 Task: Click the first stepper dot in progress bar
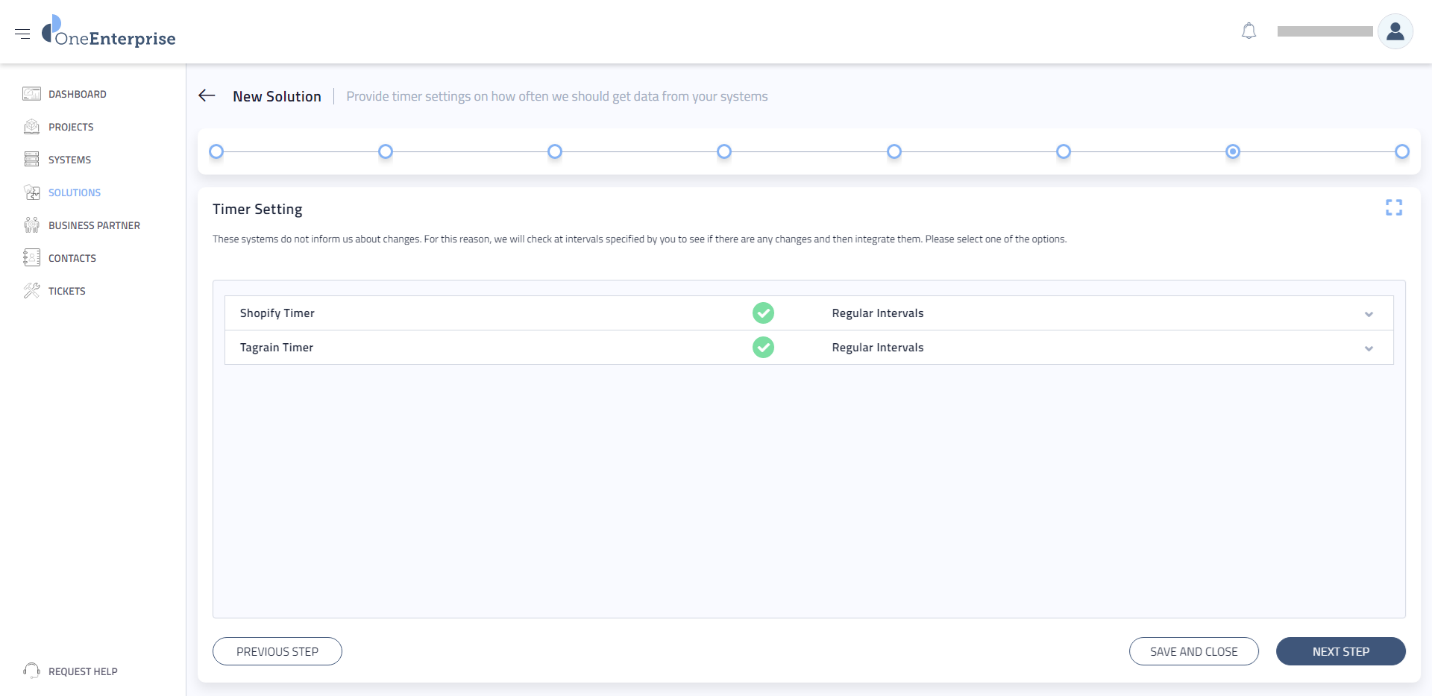tap(216, 151)
